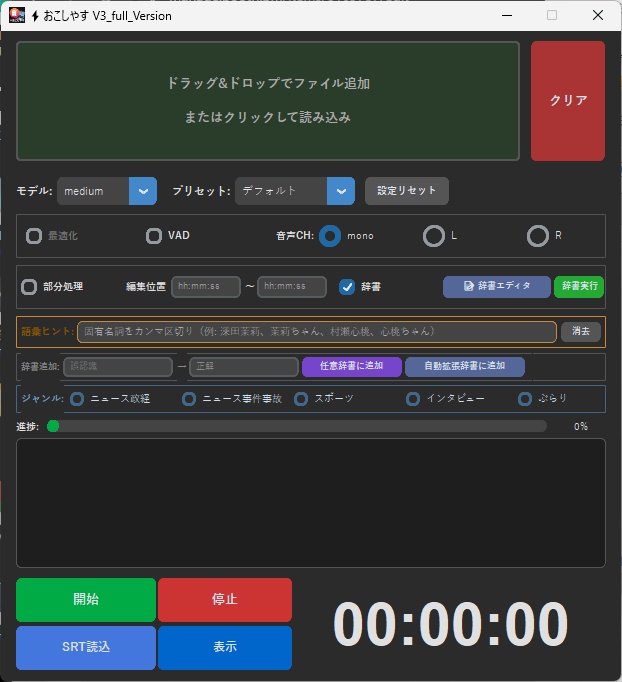
Task: Click the 00:00:00 timer display
Action: coord(450,623)
